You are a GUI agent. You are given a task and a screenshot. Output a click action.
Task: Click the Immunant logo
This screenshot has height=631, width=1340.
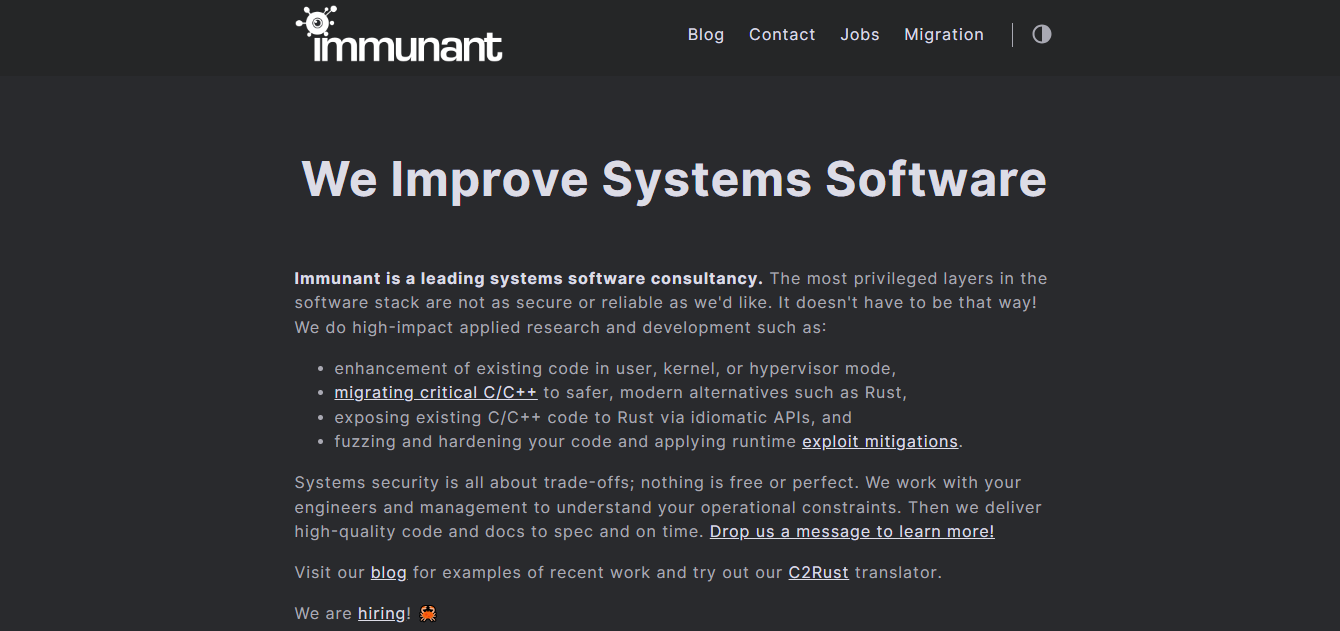(x=399, y=35)
